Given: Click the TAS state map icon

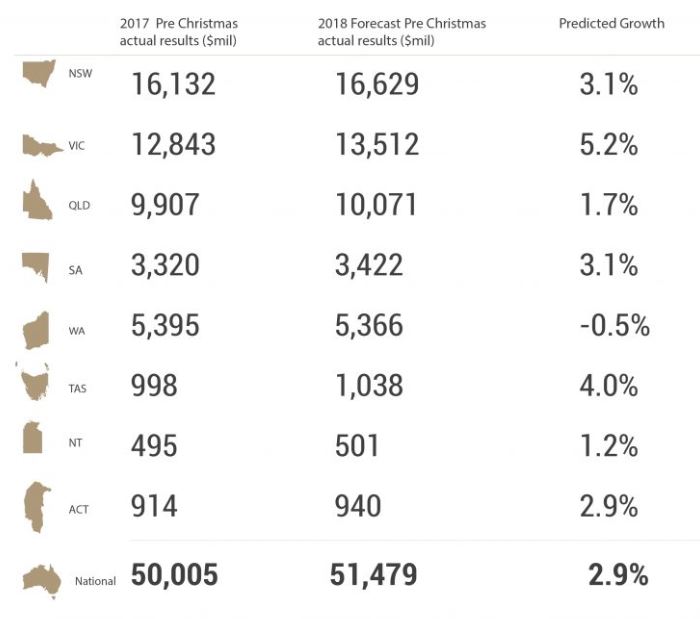Looking at the screenshot, I should (x=33, y=381).
